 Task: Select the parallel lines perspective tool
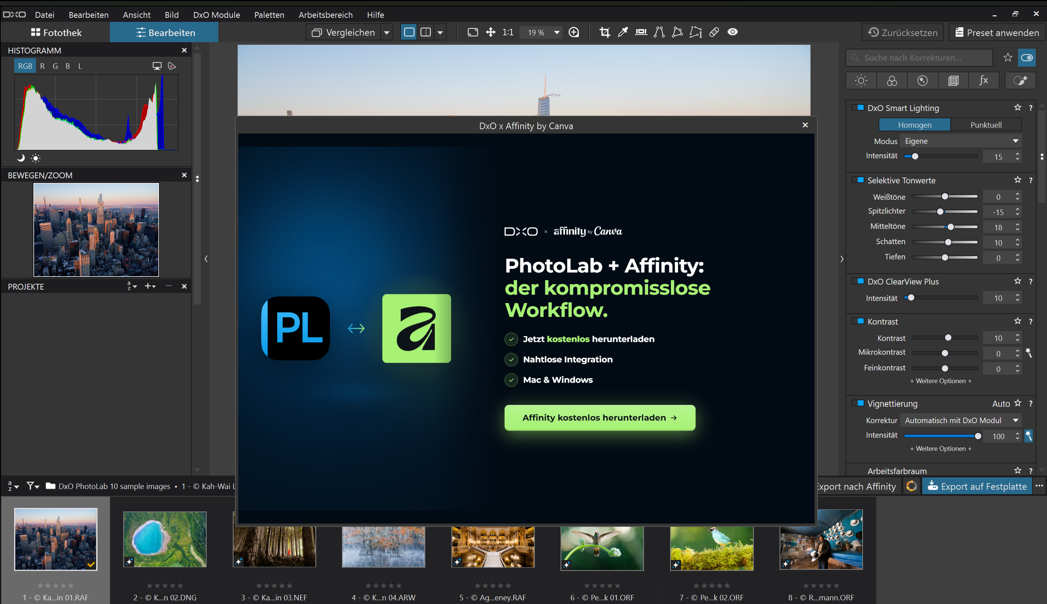659,32
